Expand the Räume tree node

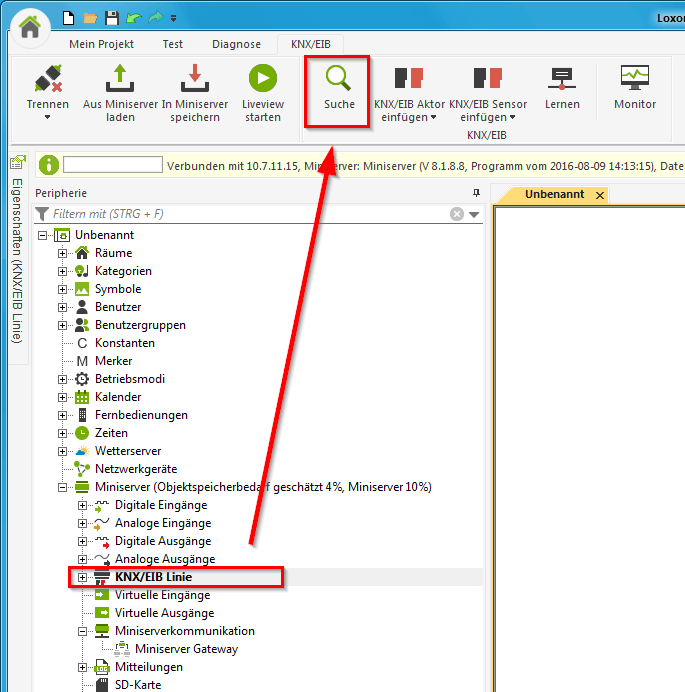(63, 253)
